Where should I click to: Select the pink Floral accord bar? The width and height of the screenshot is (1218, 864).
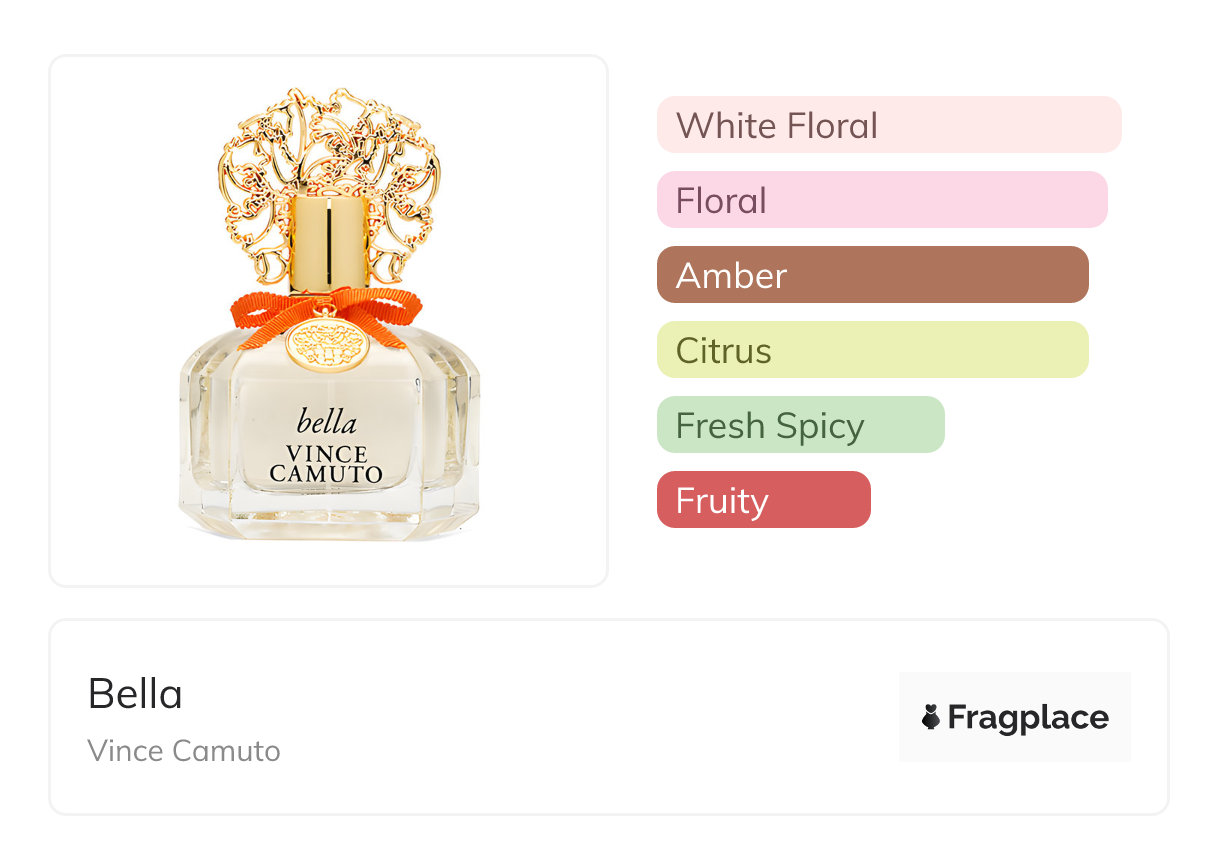881,200
